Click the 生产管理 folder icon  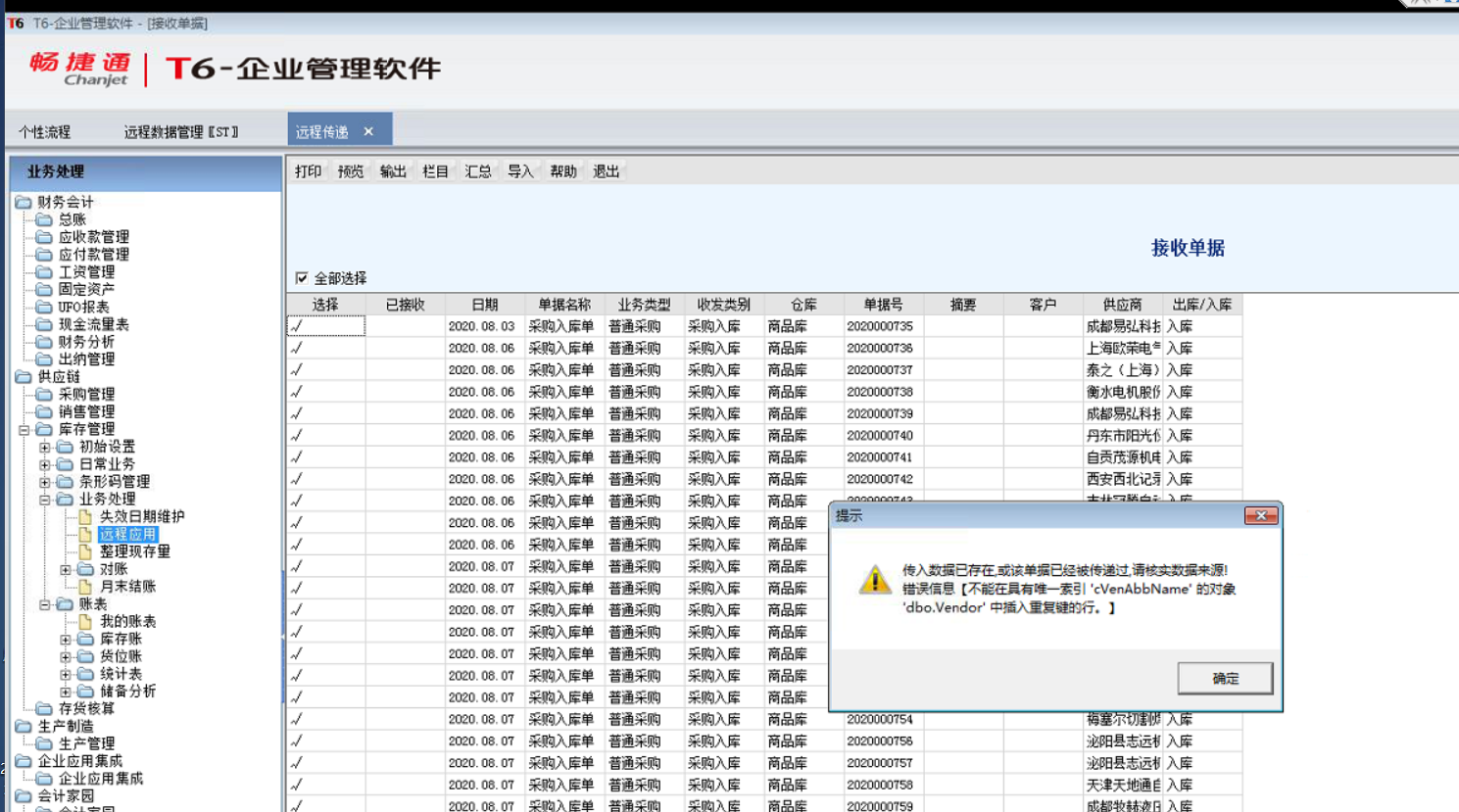click(x=44, y=743)
